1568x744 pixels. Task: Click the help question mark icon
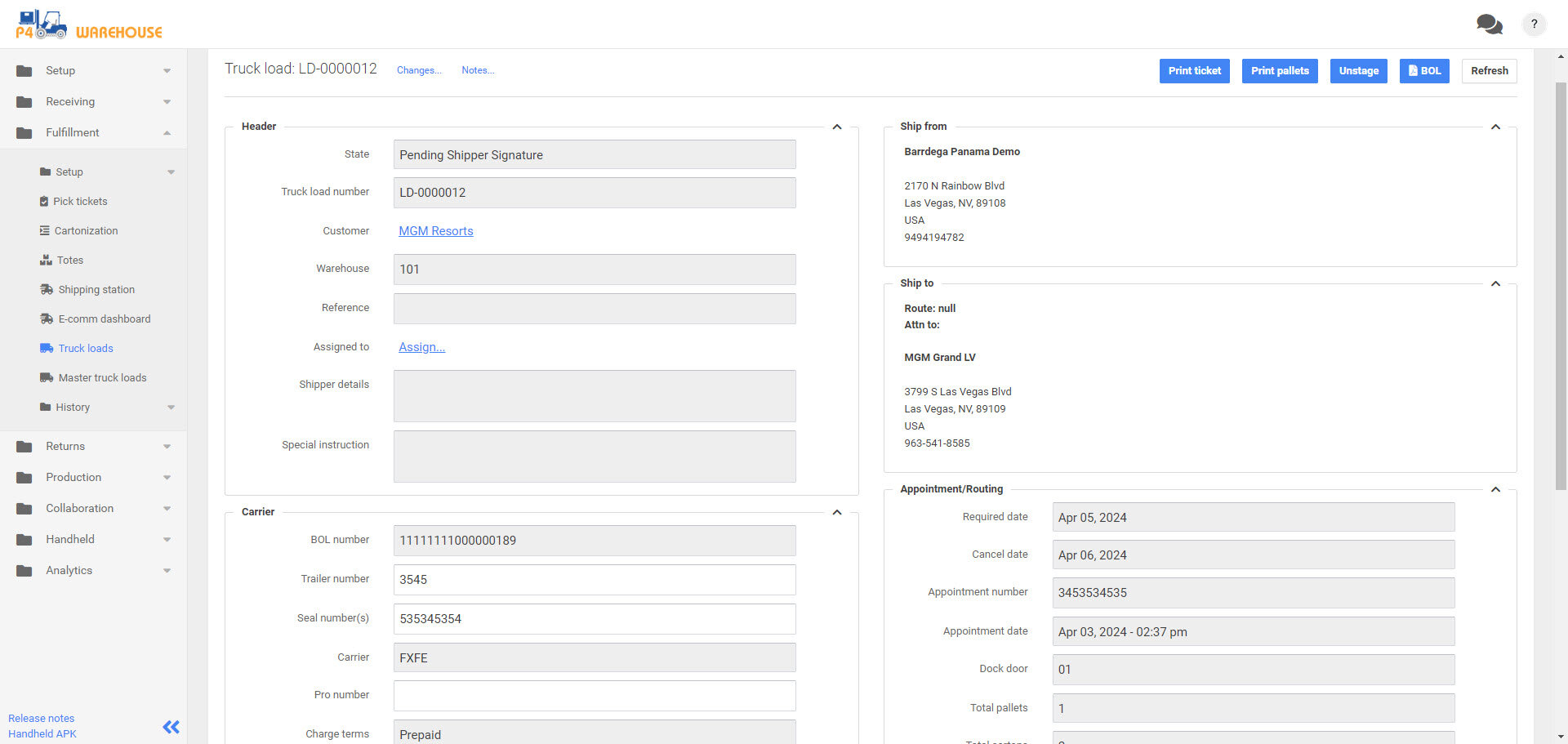pyautogui.click(x=1534, y=25)
